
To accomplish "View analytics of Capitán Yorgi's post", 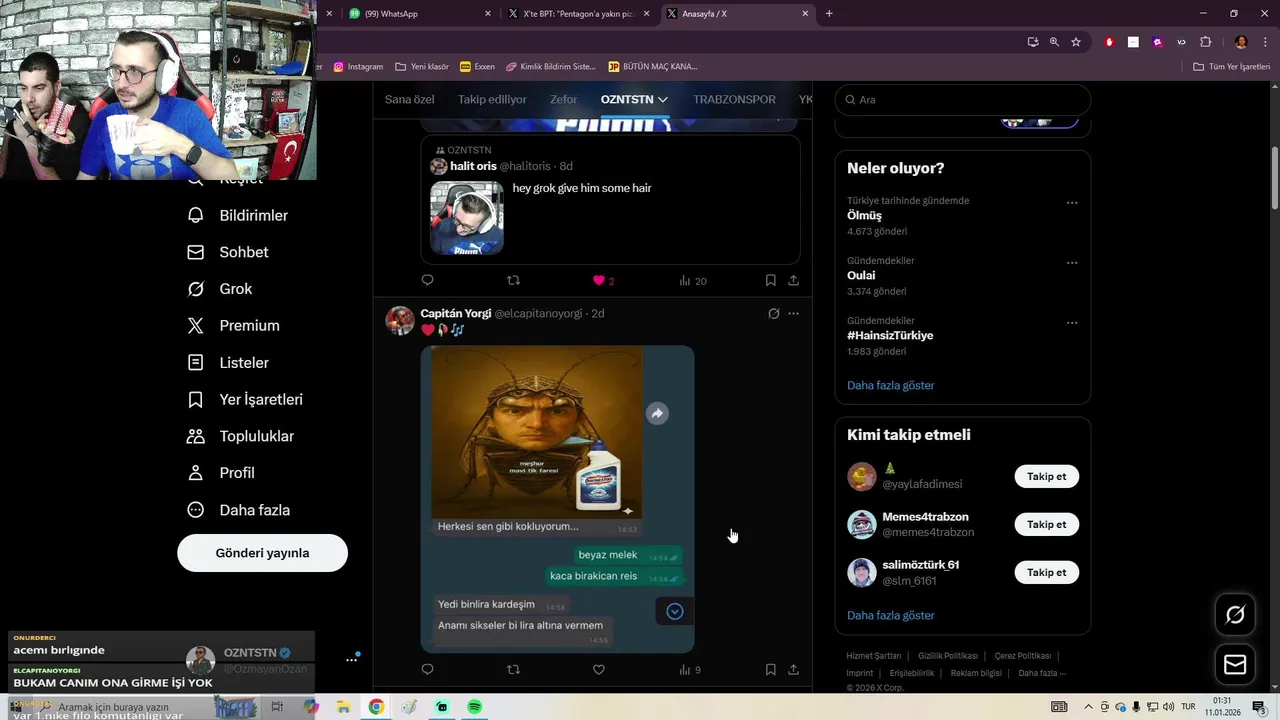I will [690, 670].
